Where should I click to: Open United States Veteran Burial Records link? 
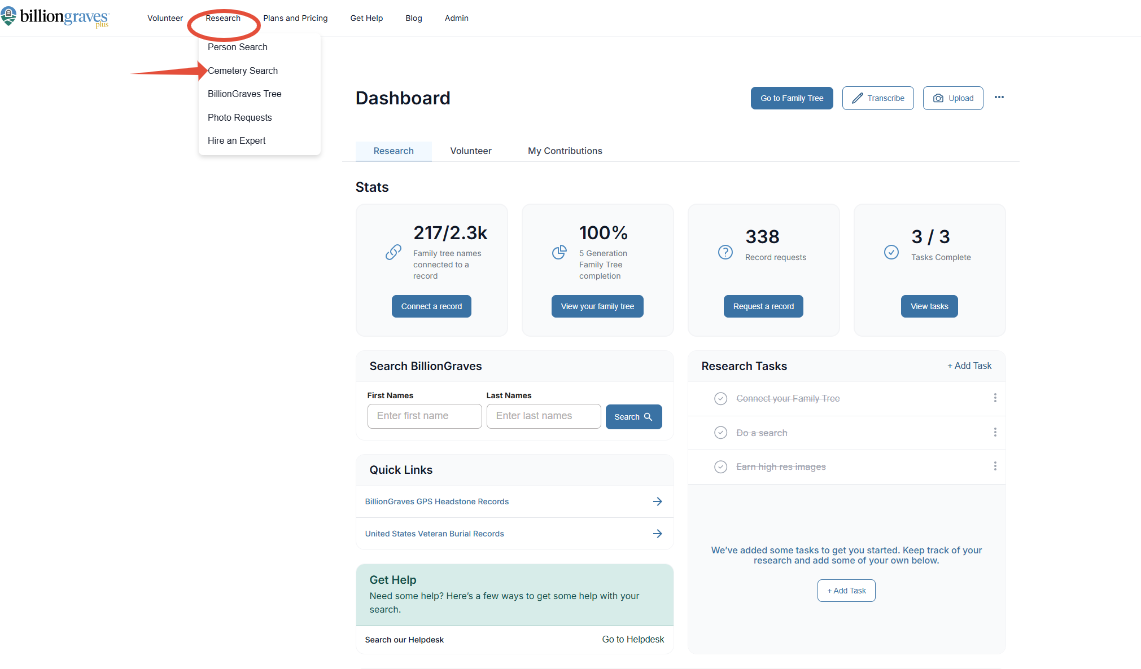tap(434, 534)
